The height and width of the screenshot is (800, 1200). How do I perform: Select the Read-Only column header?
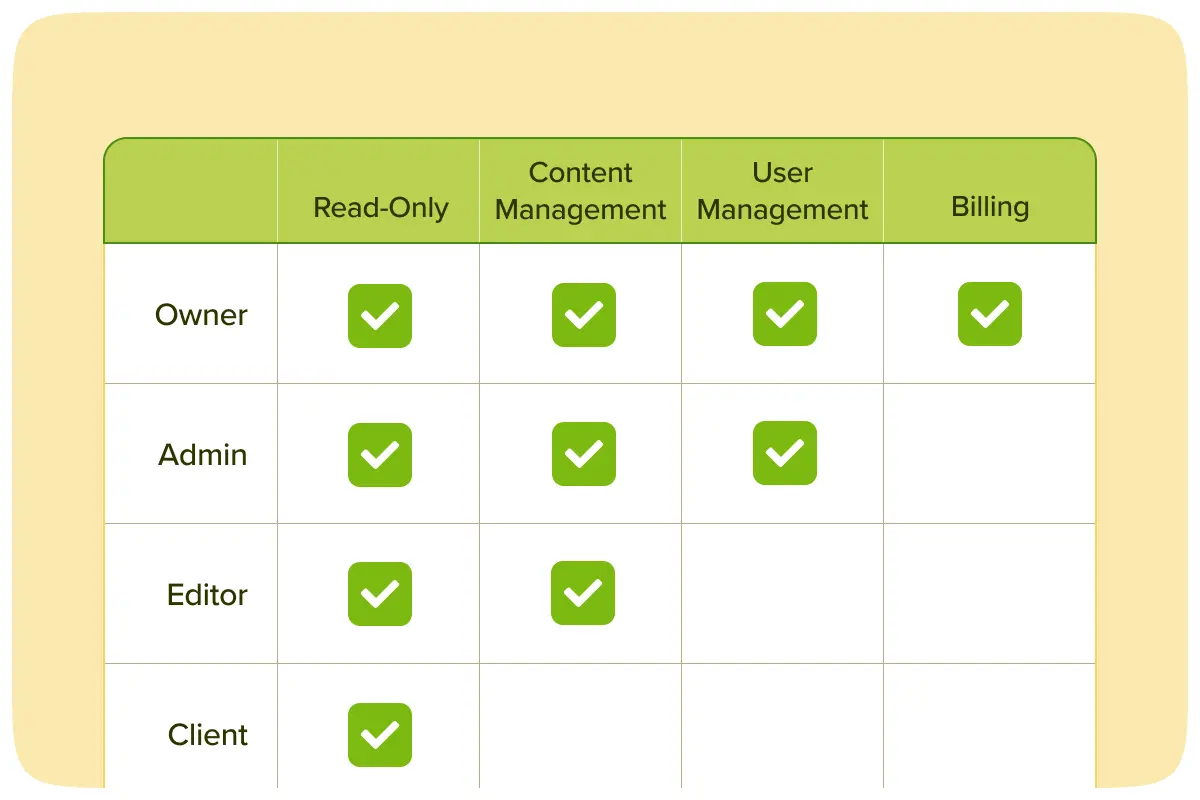[381, 207]
